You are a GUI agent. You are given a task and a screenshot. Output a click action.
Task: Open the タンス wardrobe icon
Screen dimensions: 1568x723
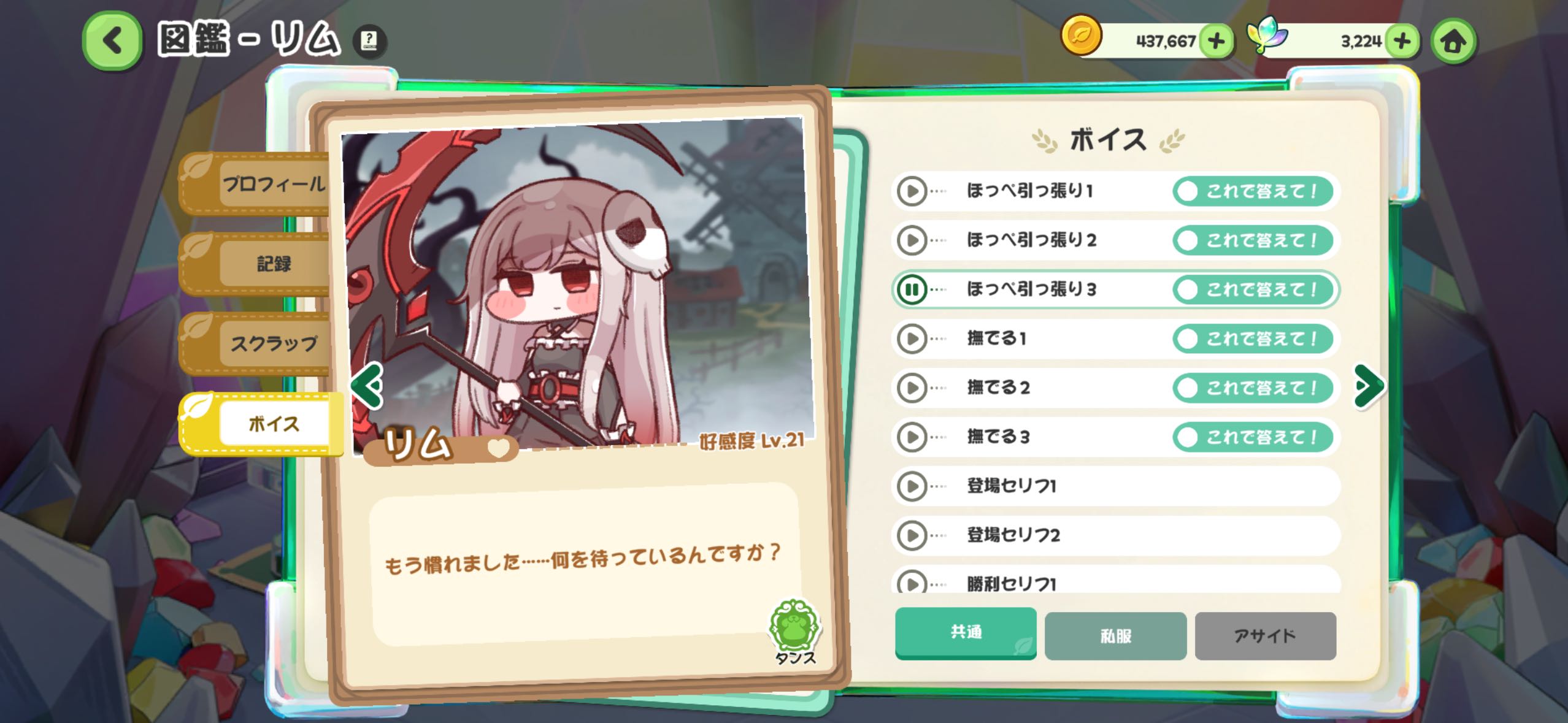(795, 632)
